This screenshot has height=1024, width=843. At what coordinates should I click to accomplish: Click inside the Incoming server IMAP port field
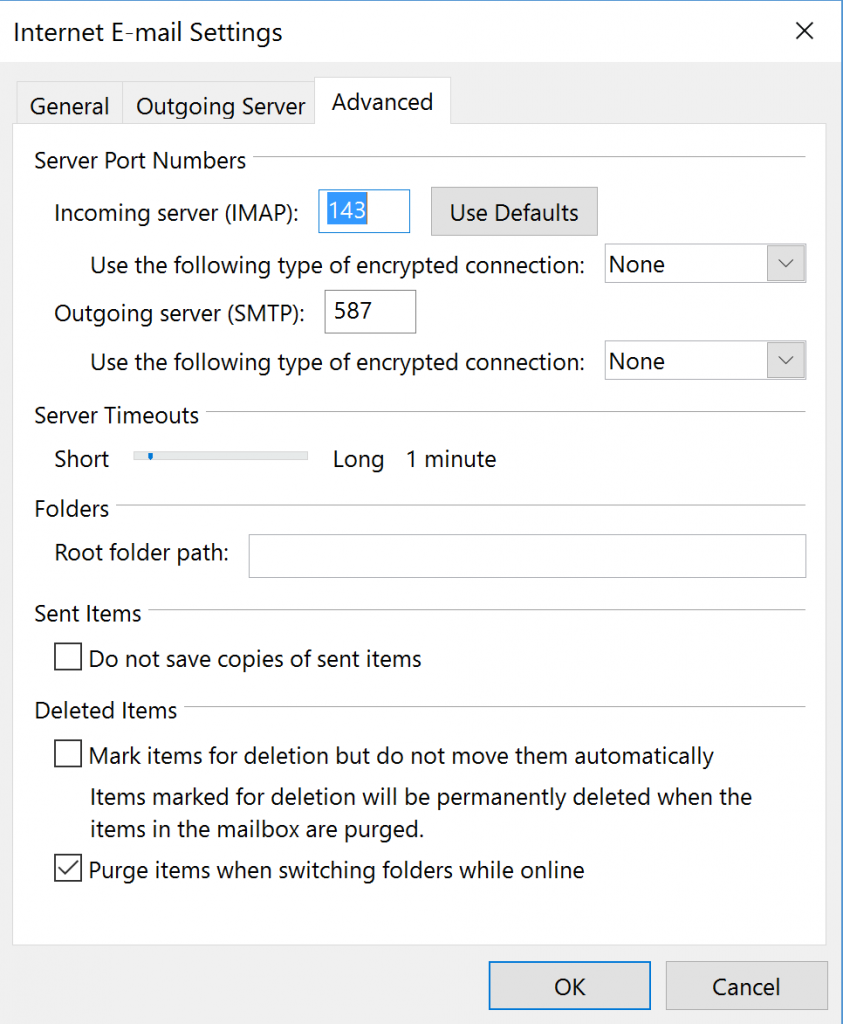(363, 211)
